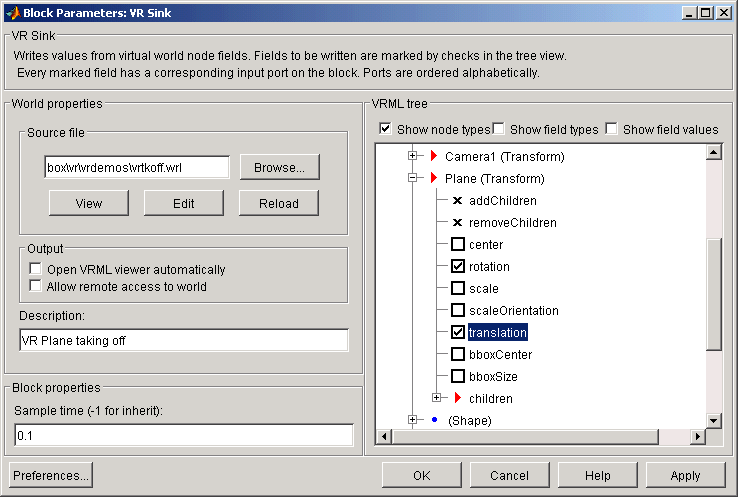Screen dimensions: 738x497
Task: Click the vertical scrollbar down arrow in VRML tree
Action: pos(714,421)
